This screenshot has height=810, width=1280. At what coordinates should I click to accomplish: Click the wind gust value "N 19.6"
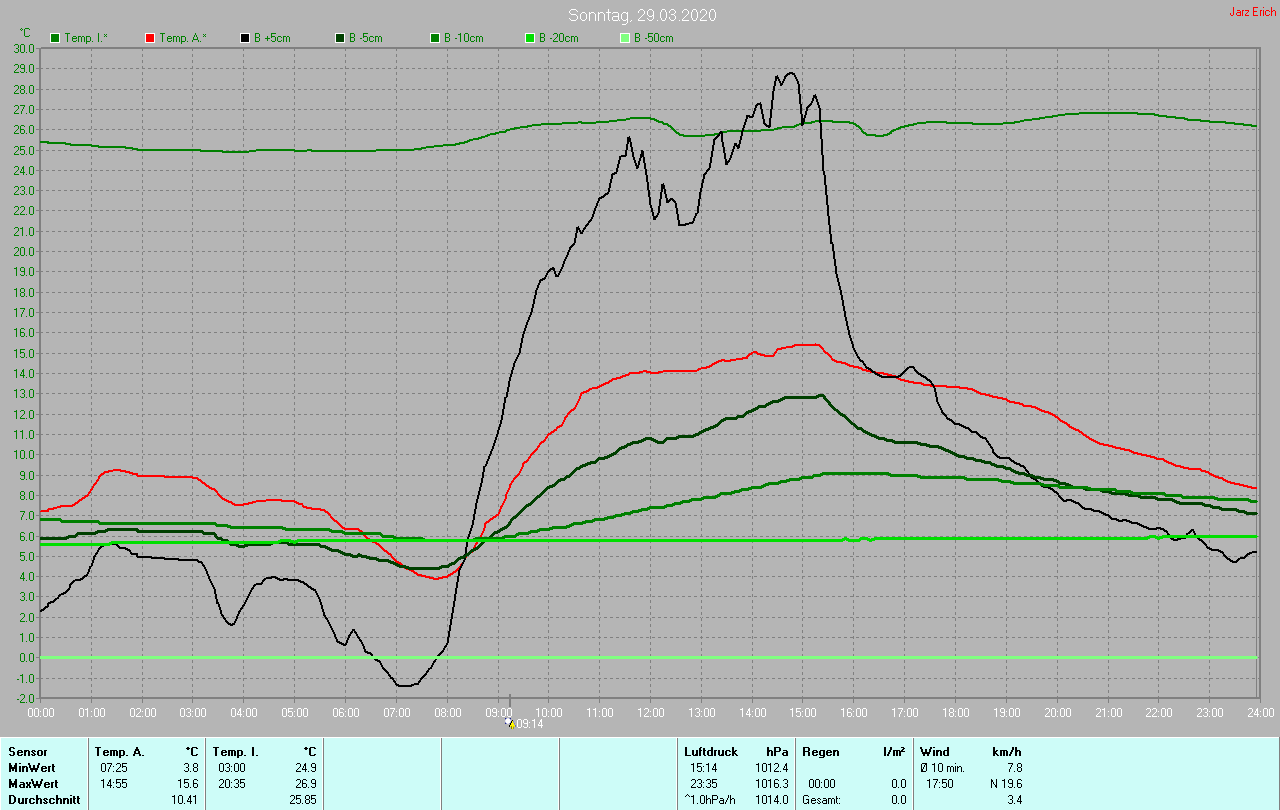[1006, 784]
